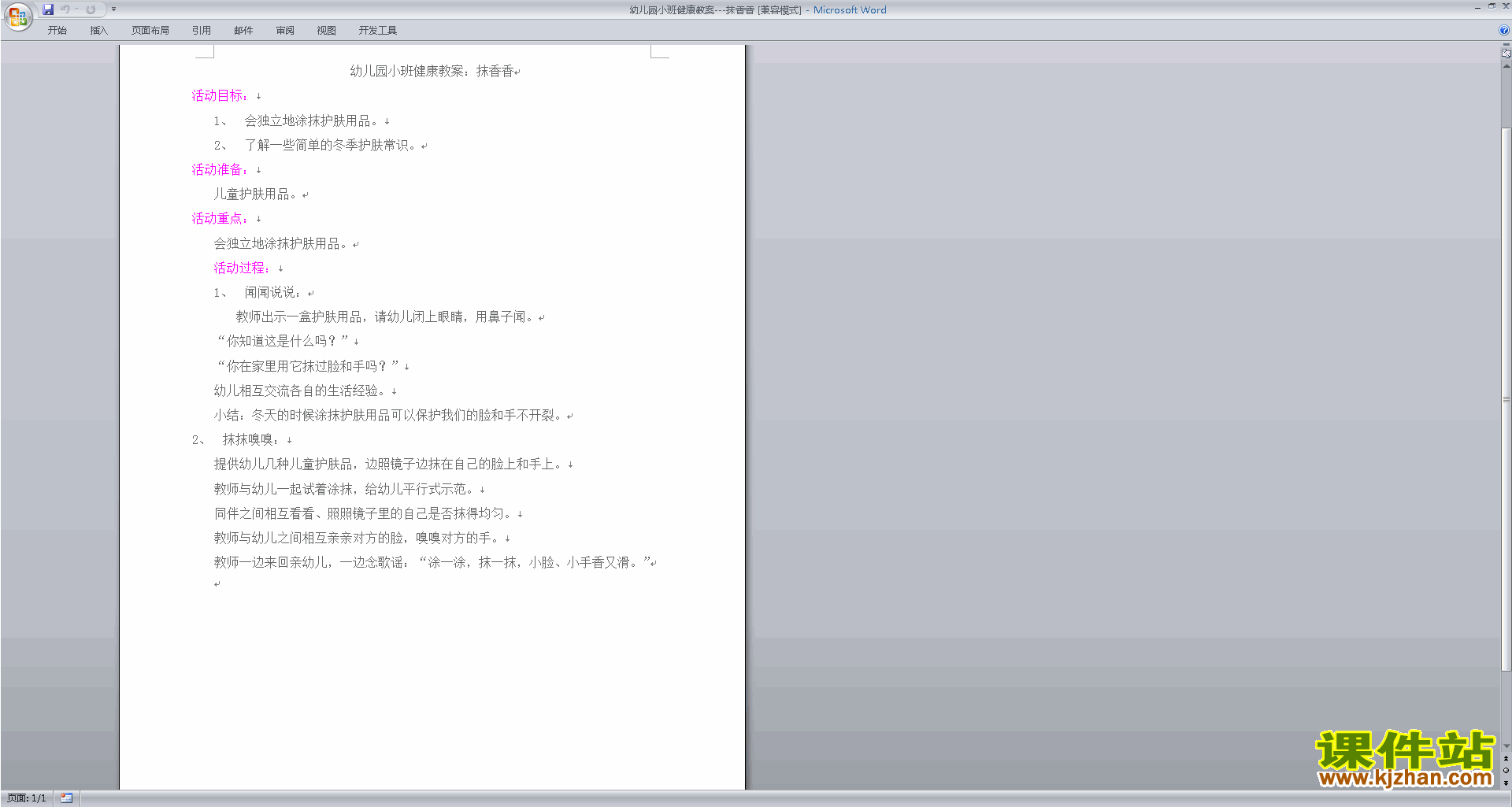
Task: Click the line starting 同伴之间相互看看
Action: click(364, 514)
